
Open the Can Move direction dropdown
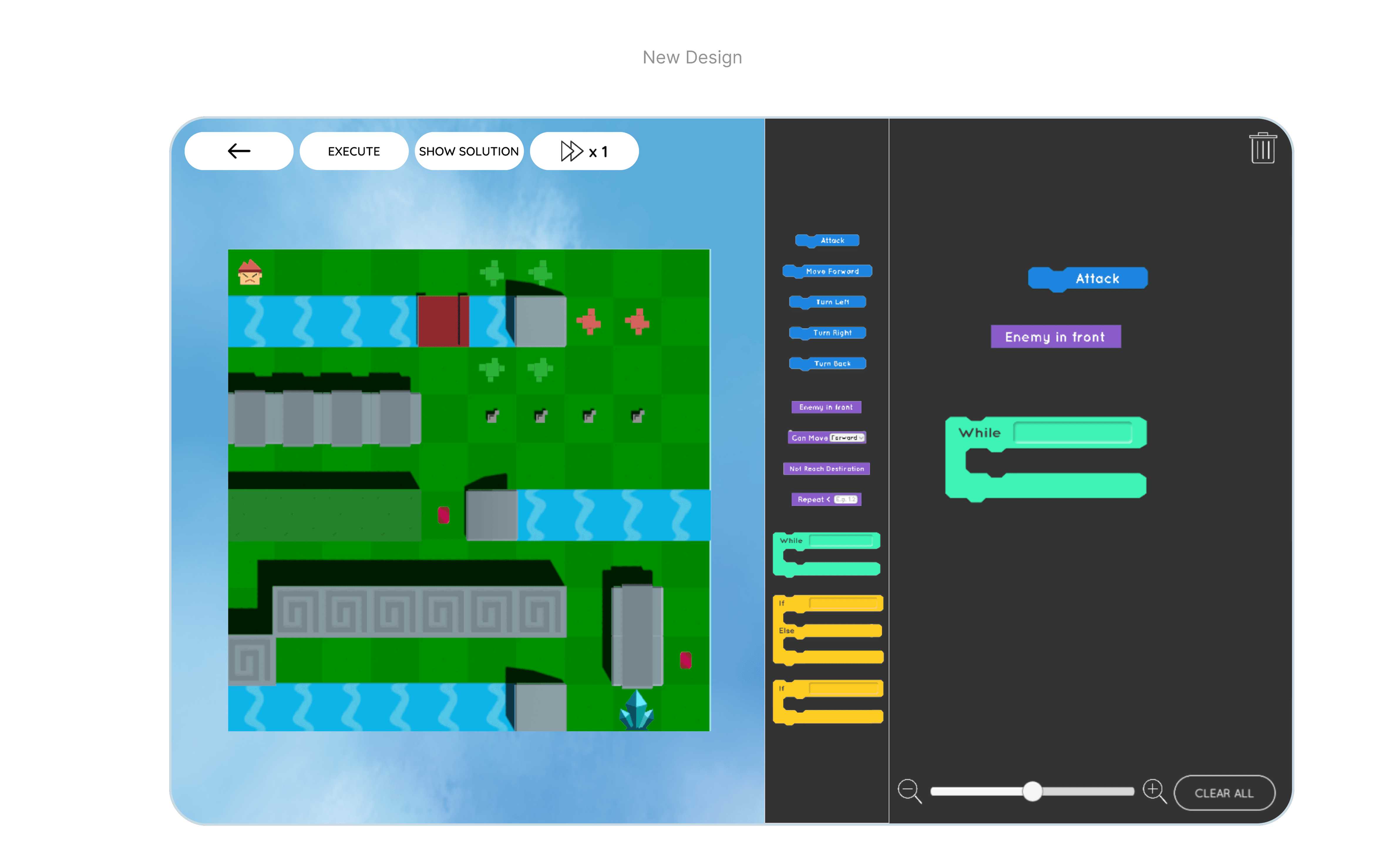click(x=848, y=438)
